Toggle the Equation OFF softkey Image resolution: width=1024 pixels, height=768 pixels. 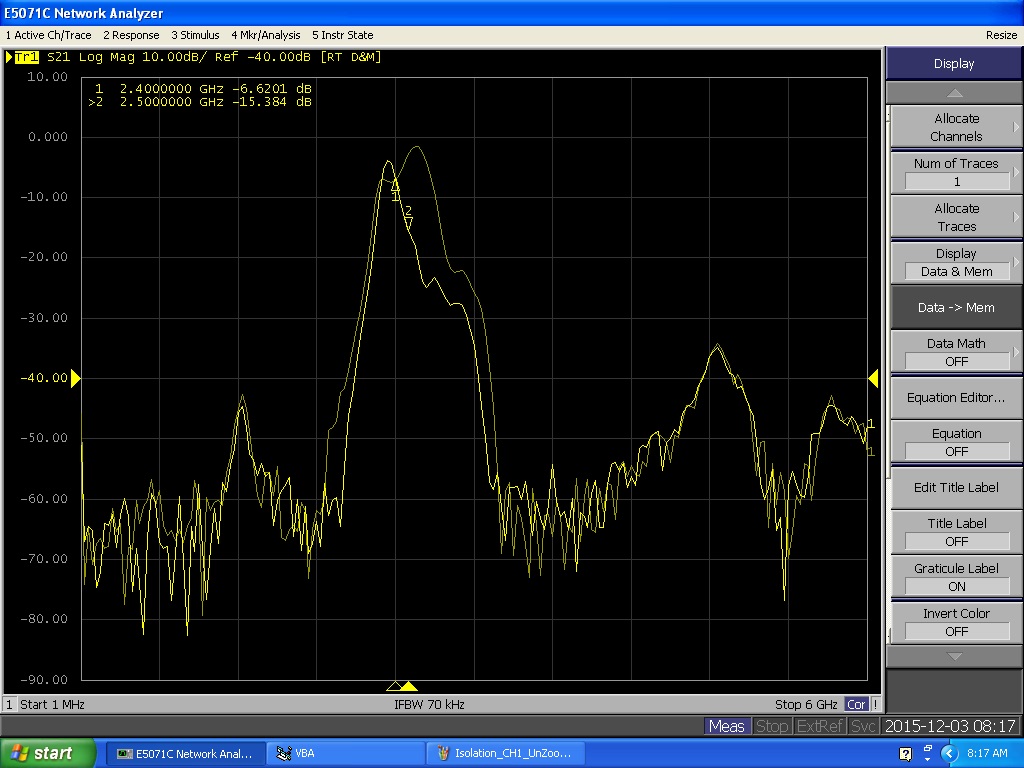tap(956, 442)
